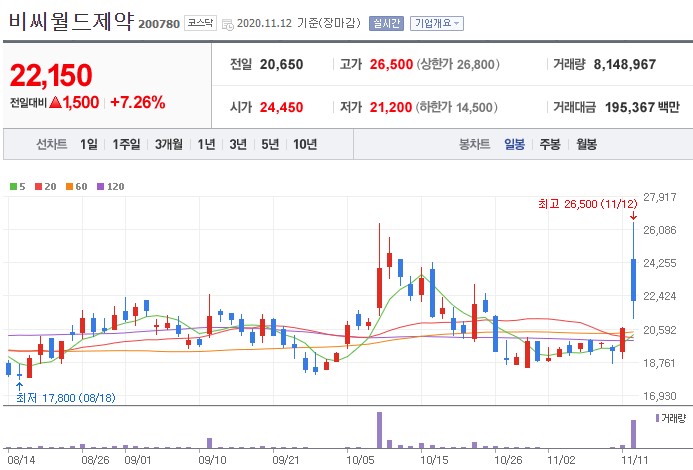The width and height of the screenshot is (693, 470).
Task: Click the 저가 value 21,200
Action: (x=391, y=107)
